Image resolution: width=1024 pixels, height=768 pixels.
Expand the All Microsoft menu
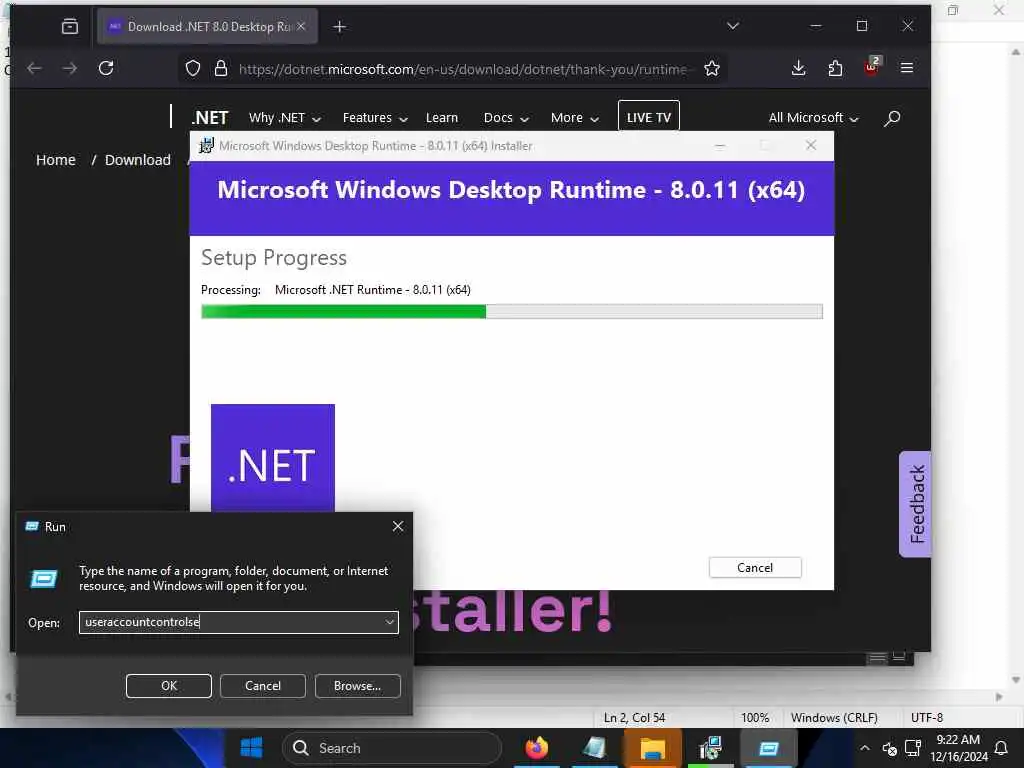(x=813, y=118)
